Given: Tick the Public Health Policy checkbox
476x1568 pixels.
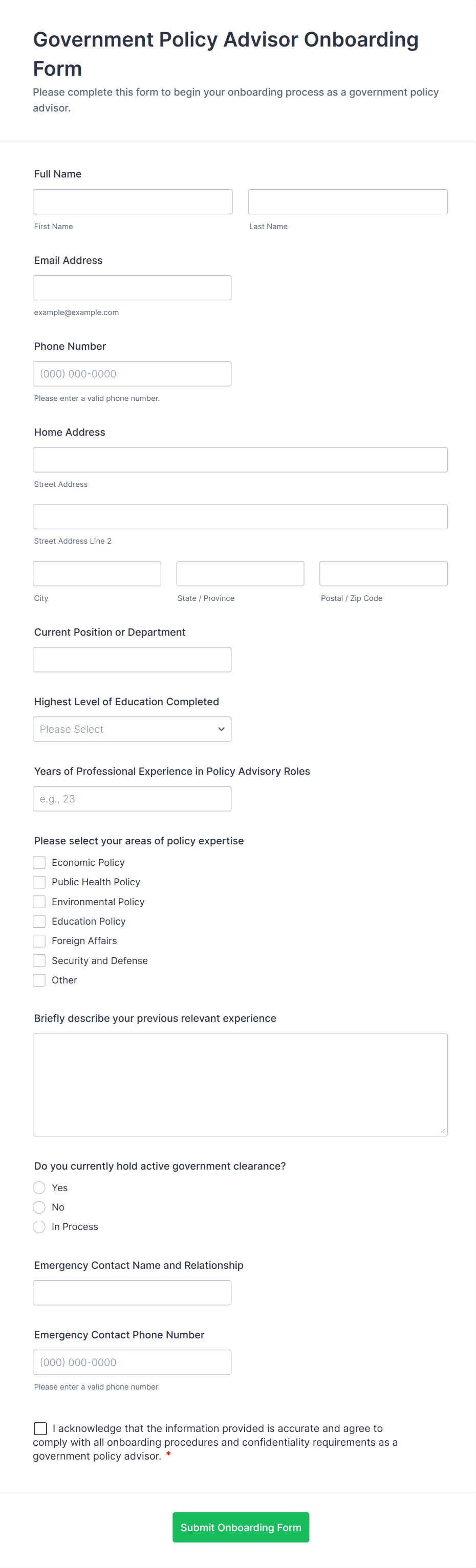Looking at the screenshot, I should pos(39,881).
